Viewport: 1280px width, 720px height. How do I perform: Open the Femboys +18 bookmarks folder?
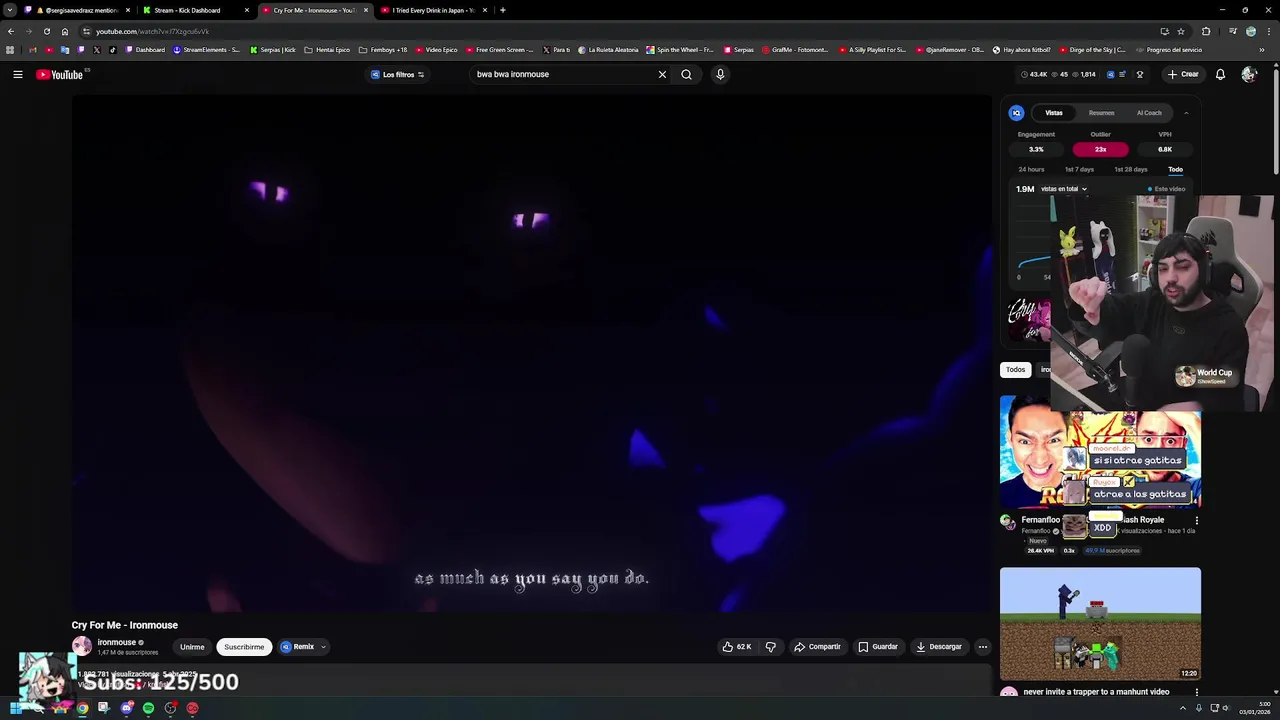tap(383, 50)
